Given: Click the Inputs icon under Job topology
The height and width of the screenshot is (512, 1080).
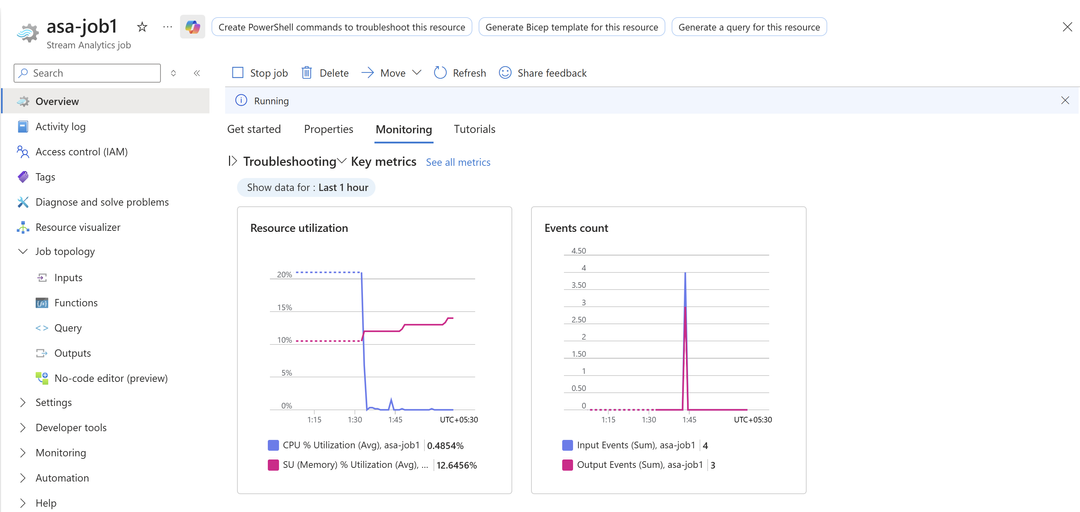Looking at the screenshot, I should 41,278.
